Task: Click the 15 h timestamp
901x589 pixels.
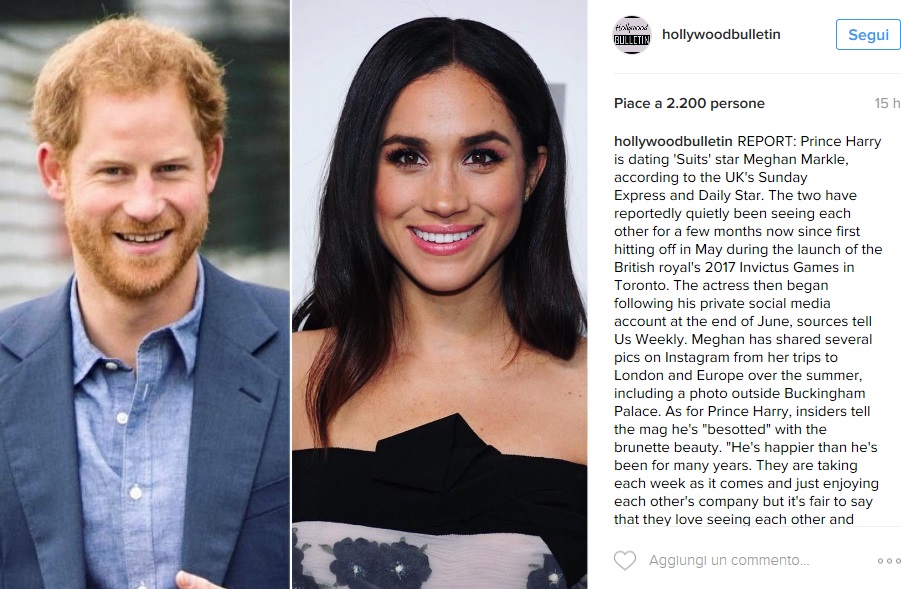Action: coord(887,103)
